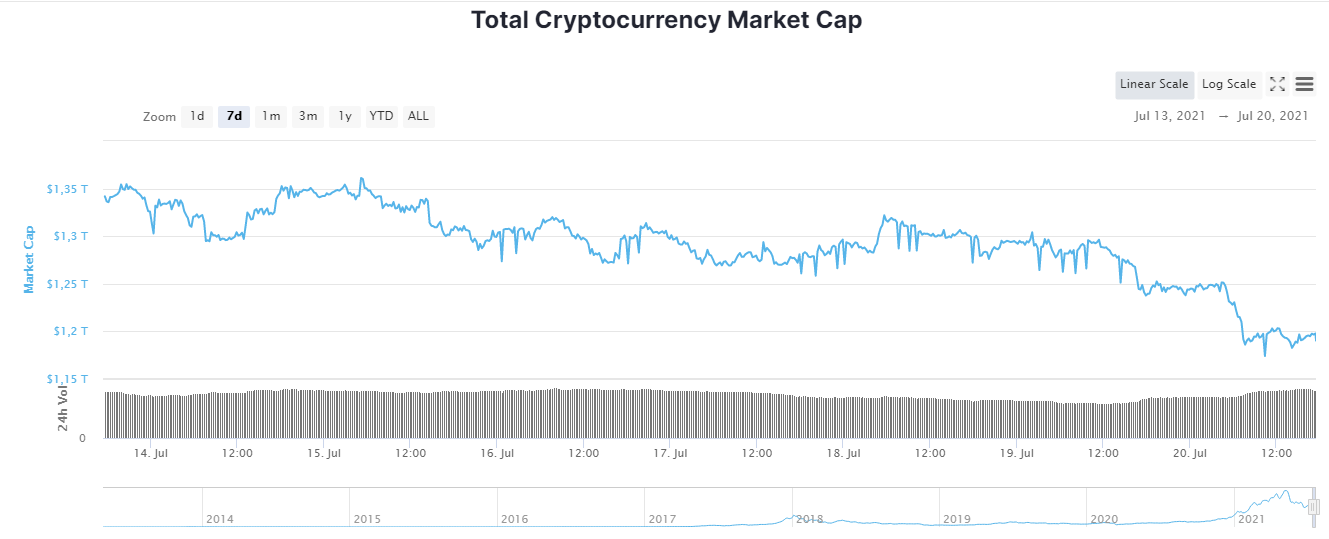Set zoom range to 1d
Screen dimensions: 1329x539
click(197, 116)
